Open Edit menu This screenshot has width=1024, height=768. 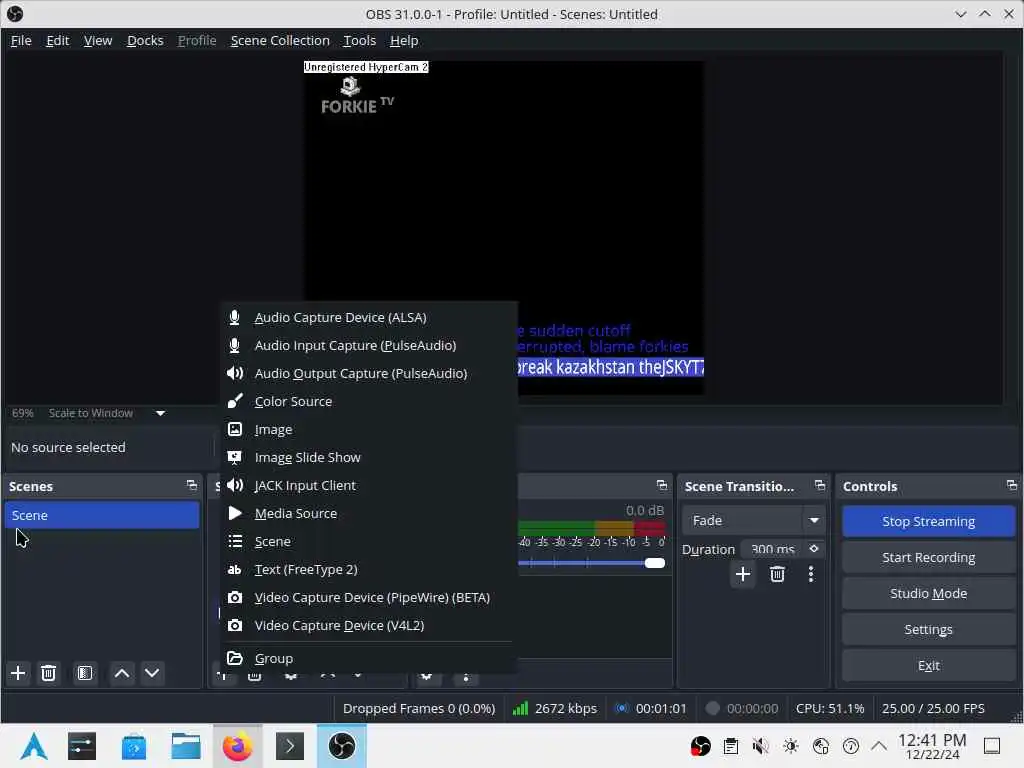tap(57, 40)
